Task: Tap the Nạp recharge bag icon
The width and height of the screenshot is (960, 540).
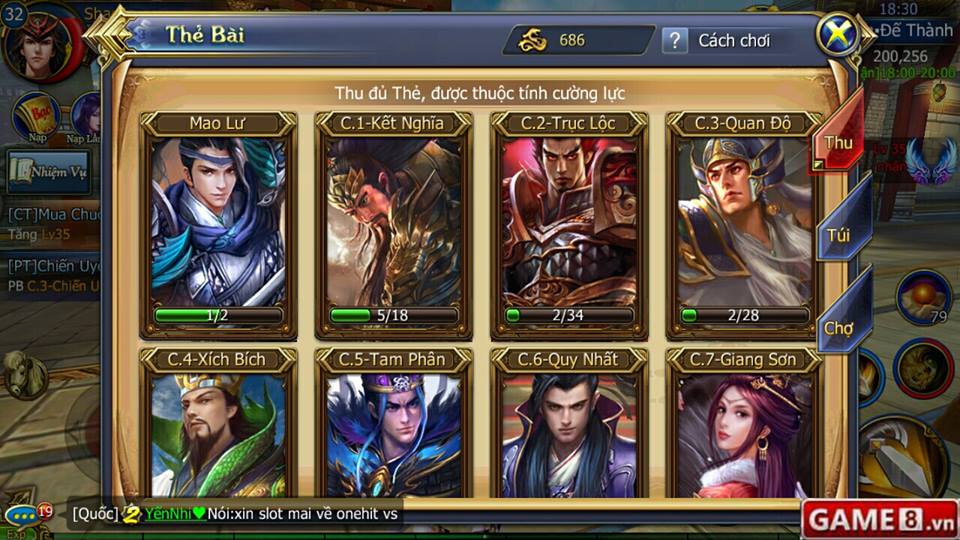Action: point(36,116)
